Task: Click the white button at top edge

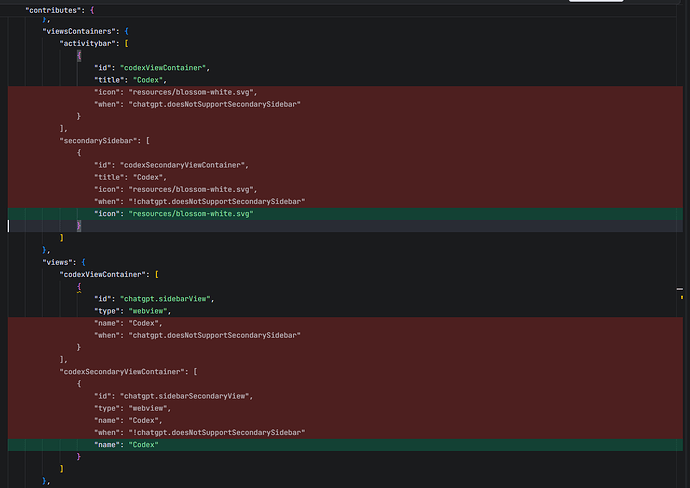Action: (596, 1)
